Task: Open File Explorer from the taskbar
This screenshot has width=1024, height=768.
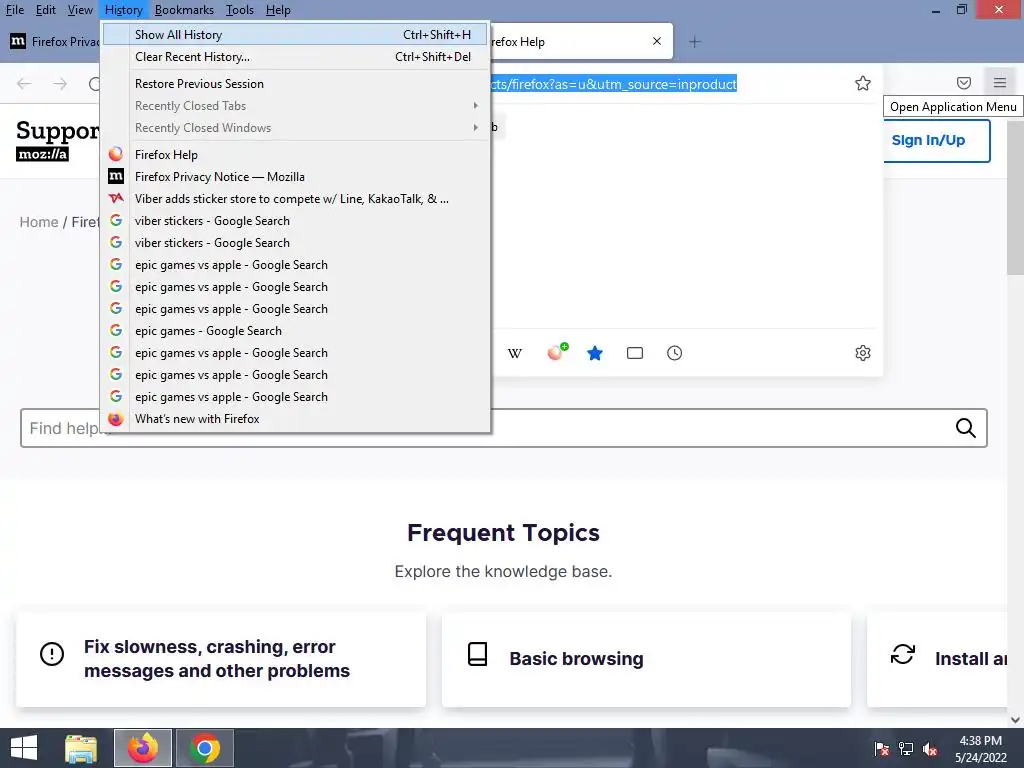Action: (81, 748)
